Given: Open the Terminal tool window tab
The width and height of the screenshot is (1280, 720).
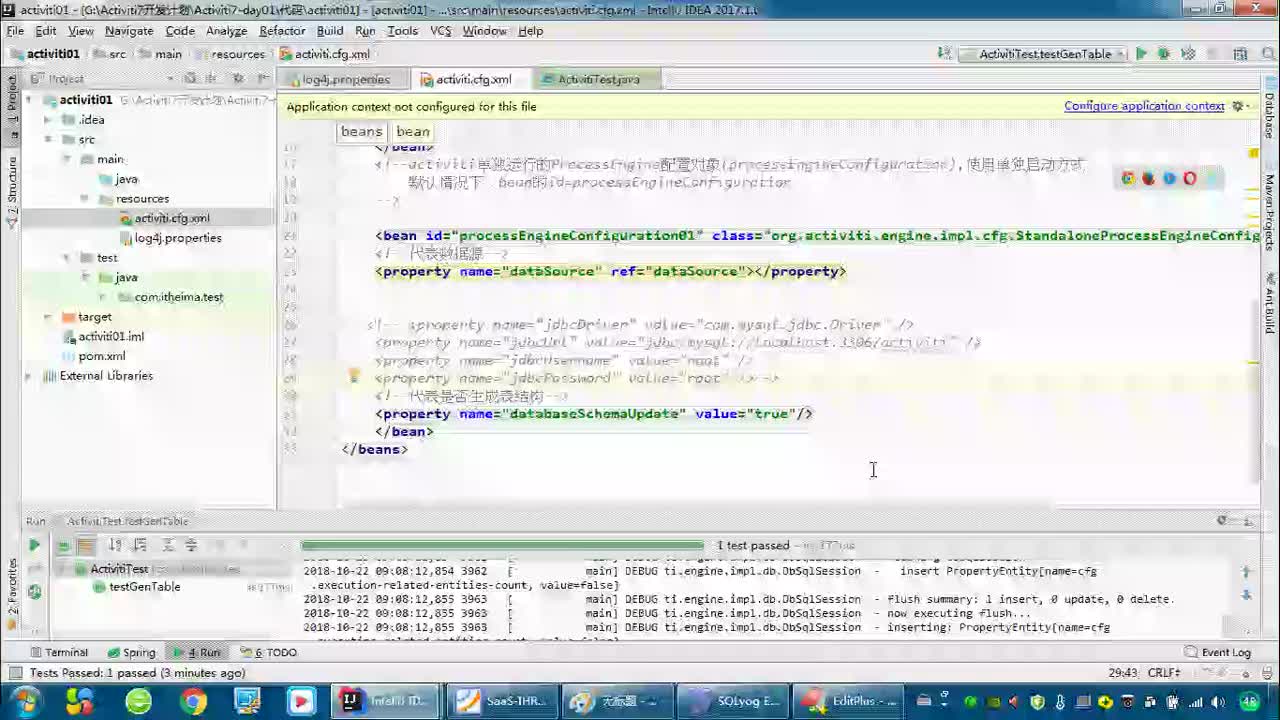Looking at the screenshot, I should click(x=58, y=652).
